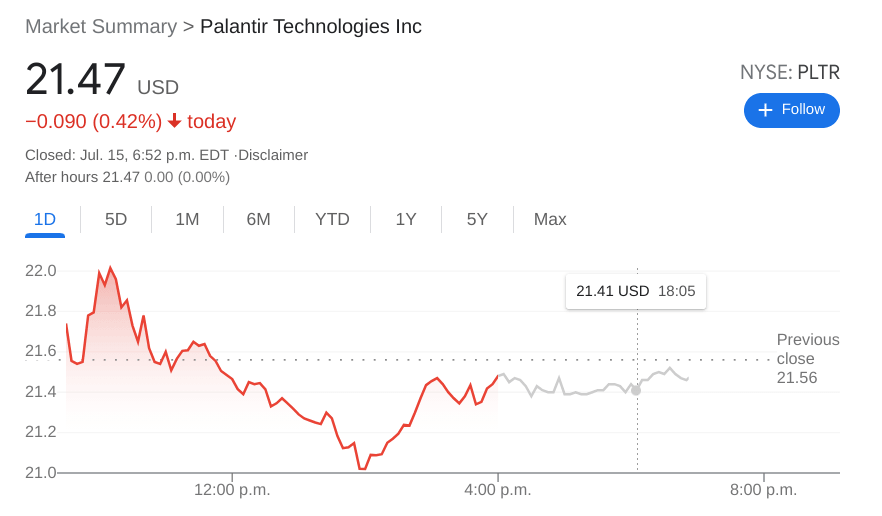Select the Max range tab
Image resolution: width=882 pixels, height=516 pixels.
click(x=550, y=219)
